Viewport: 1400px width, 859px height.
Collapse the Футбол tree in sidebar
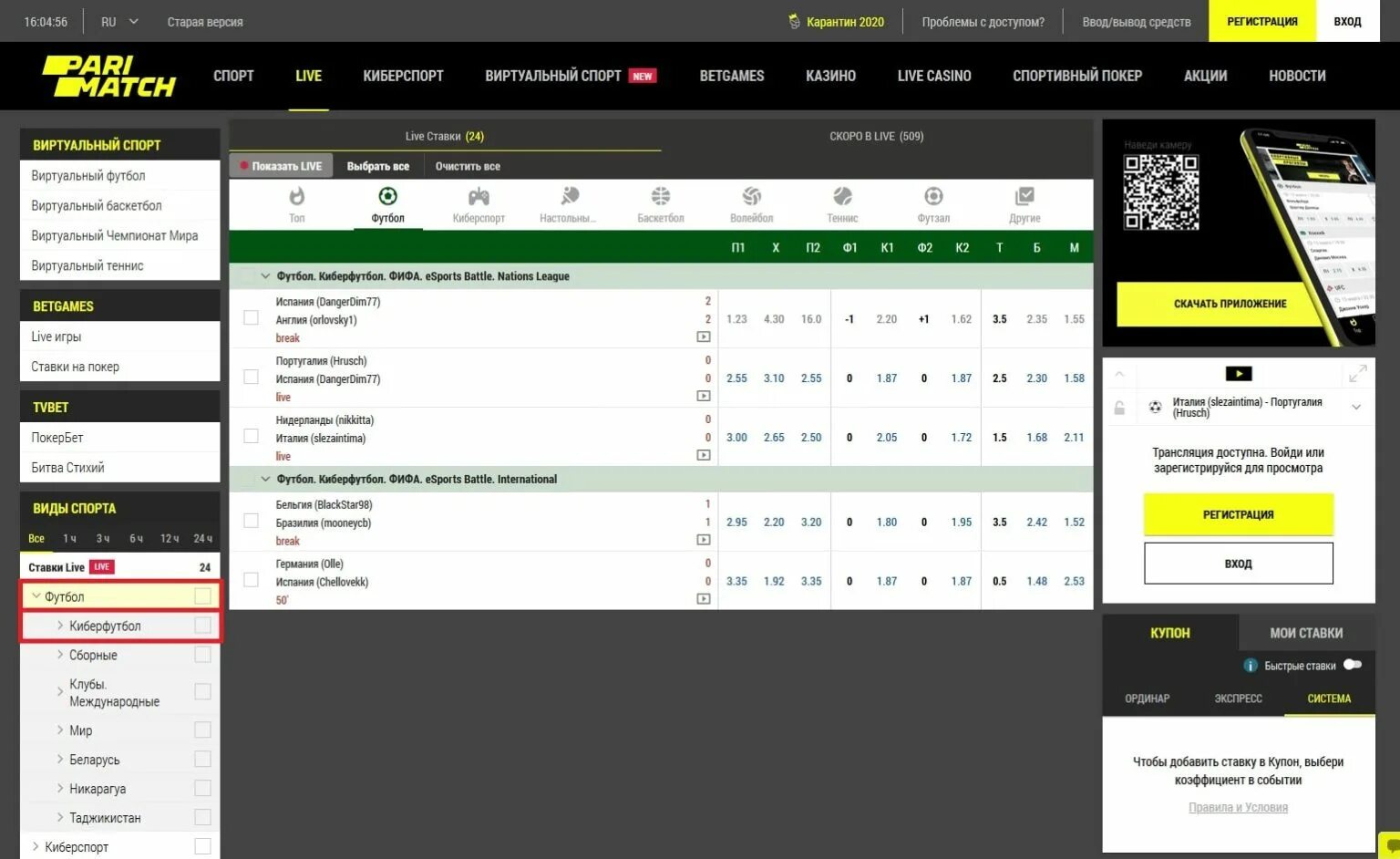click(x=36, y=596)
